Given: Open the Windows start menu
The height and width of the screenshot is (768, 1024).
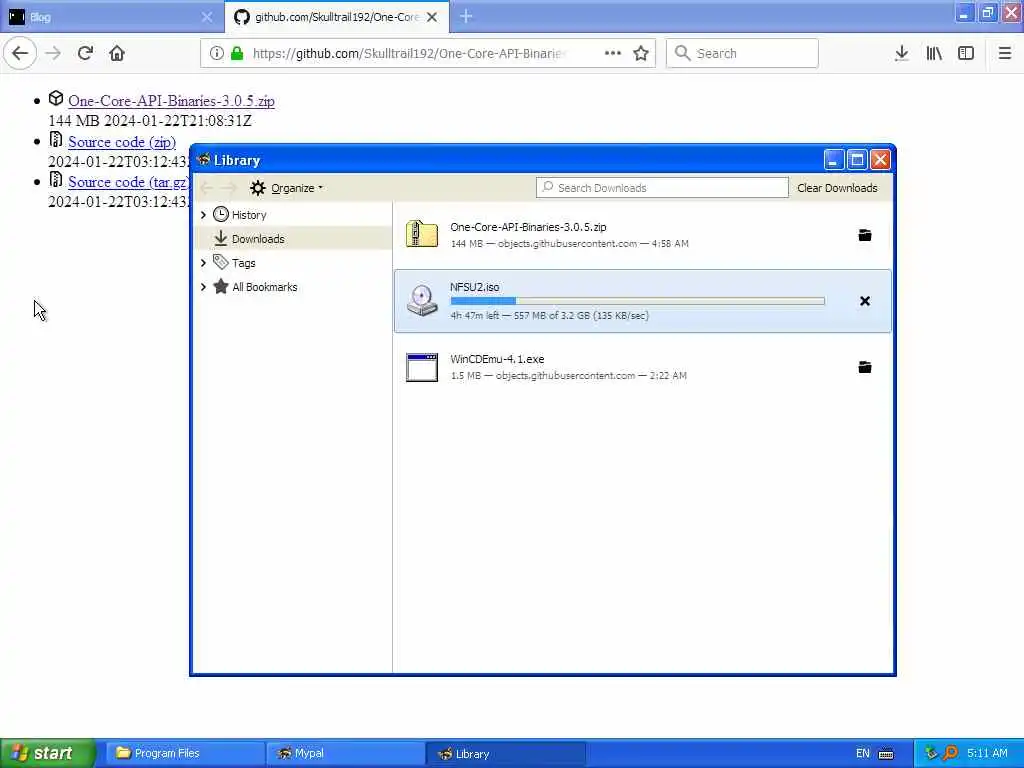Looking at the screenshot, I should click(x=47, y=753).
